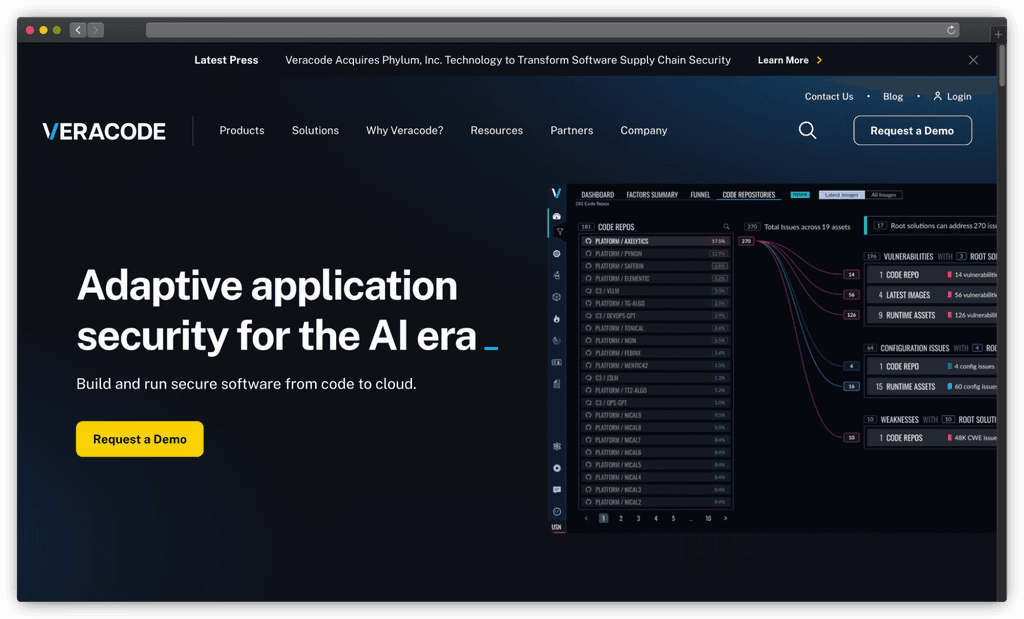Toggle the green repos pill beside Code Repositories

[800, 195]
